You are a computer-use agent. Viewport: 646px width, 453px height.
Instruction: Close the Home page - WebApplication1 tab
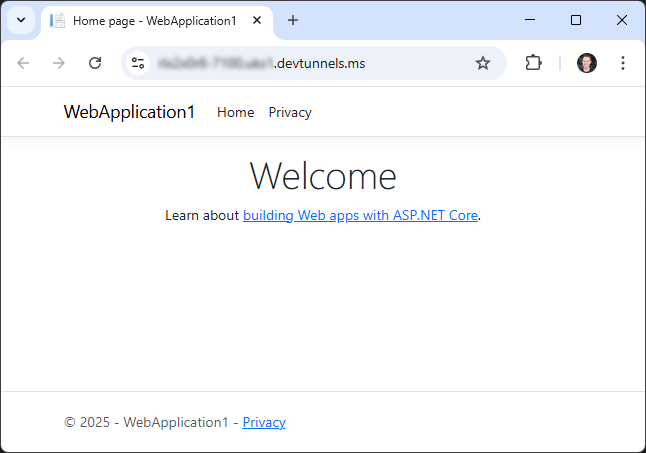(x=256, y=20)
